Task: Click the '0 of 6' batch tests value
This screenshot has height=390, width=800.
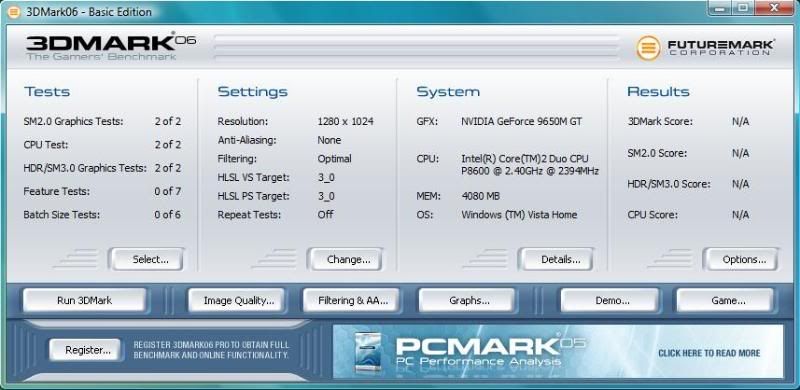Action: coord(168,215)
